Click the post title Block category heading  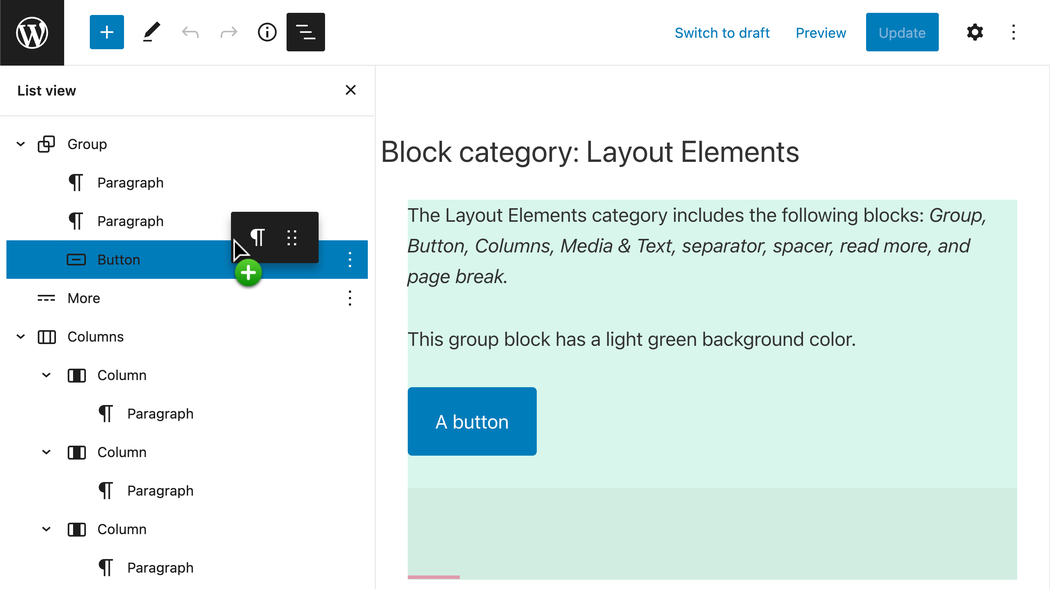click(x=590, y=153)
